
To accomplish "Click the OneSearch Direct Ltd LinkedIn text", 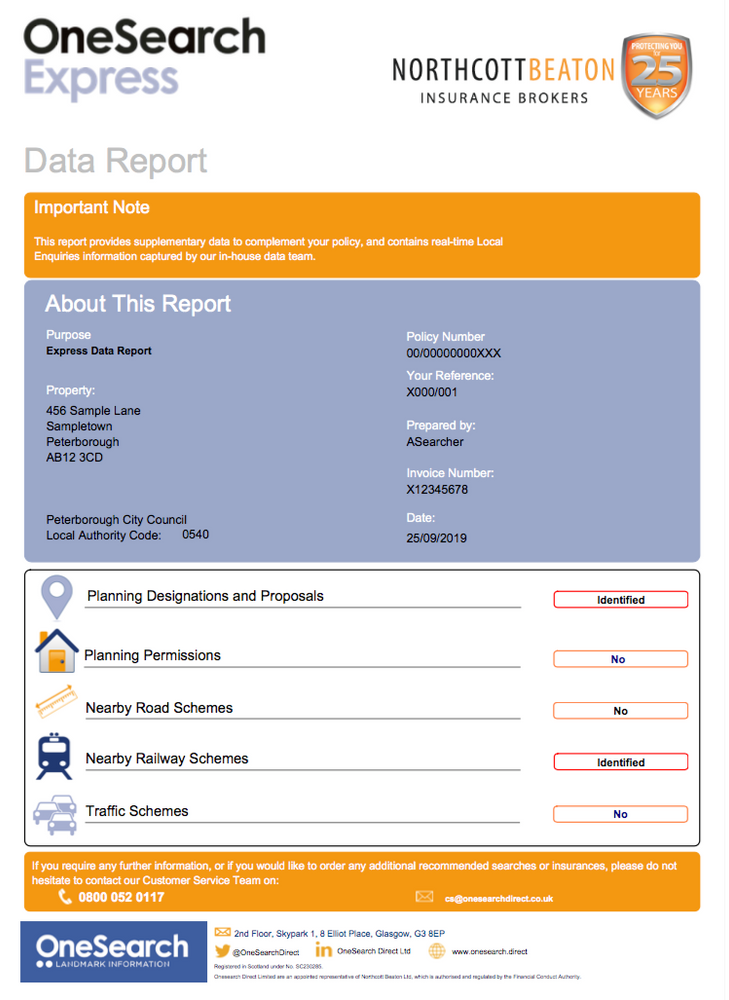I will [374, 951].
